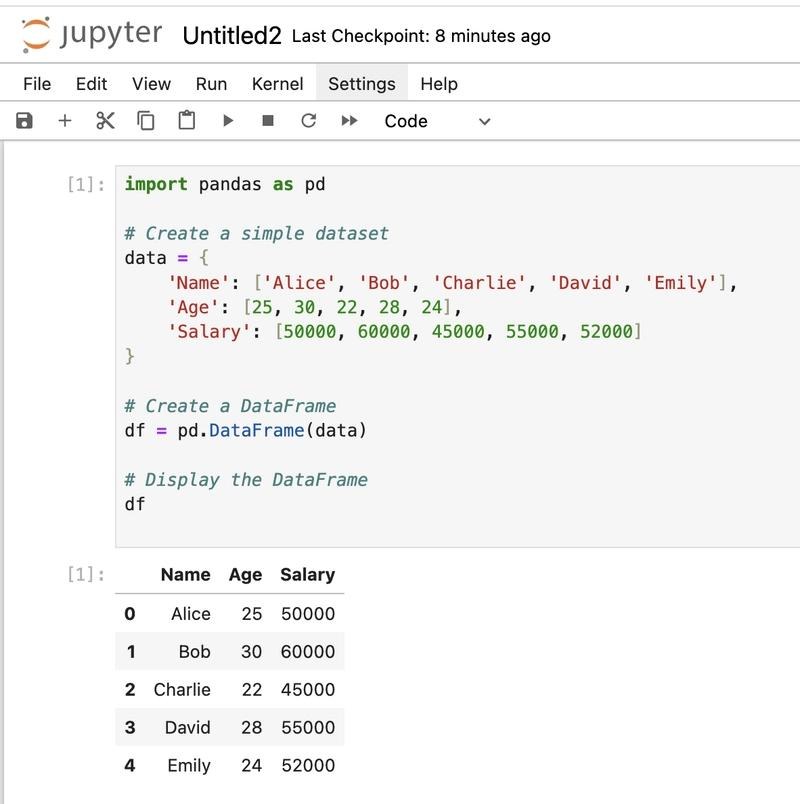Click salary value 45000 in the table

pyautogui.click(x=308, y=690)
